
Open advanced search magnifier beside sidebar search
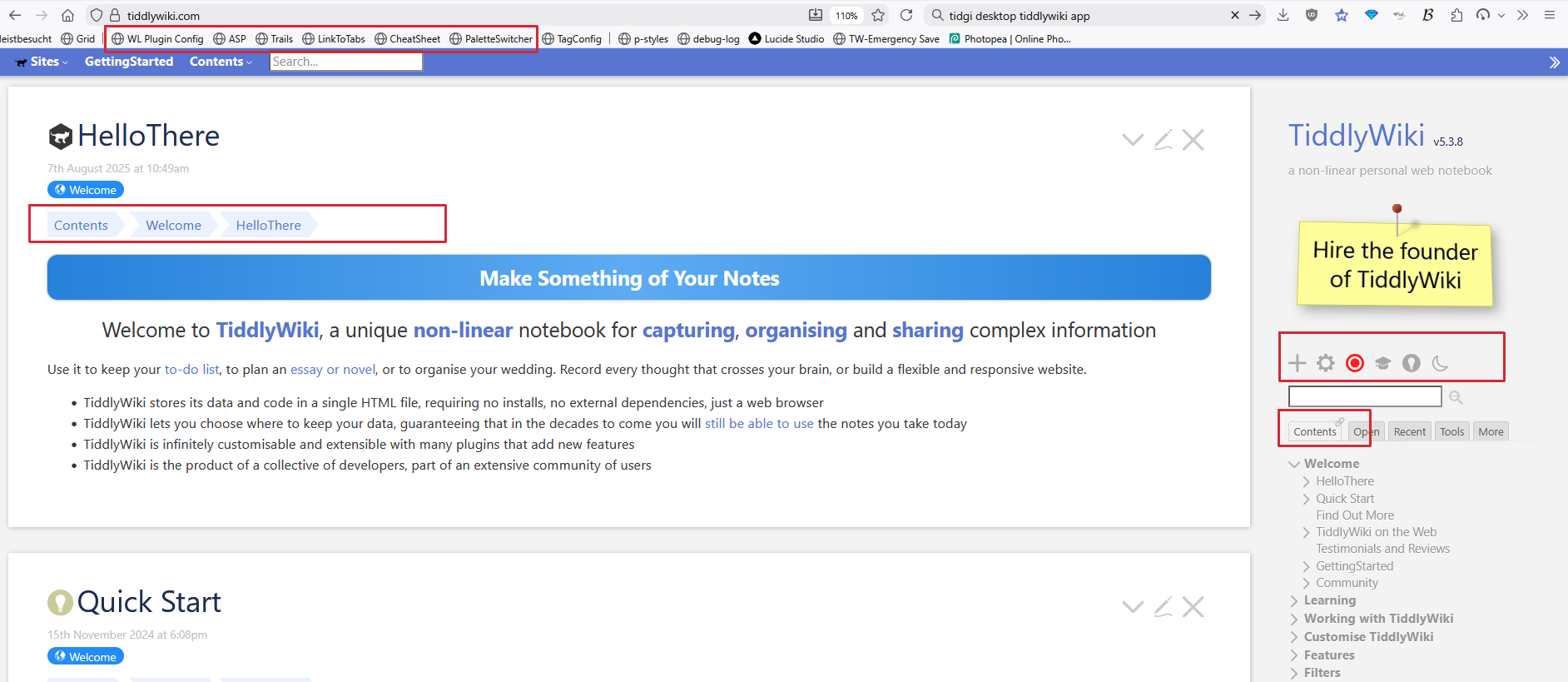(x=1456, y=397)
